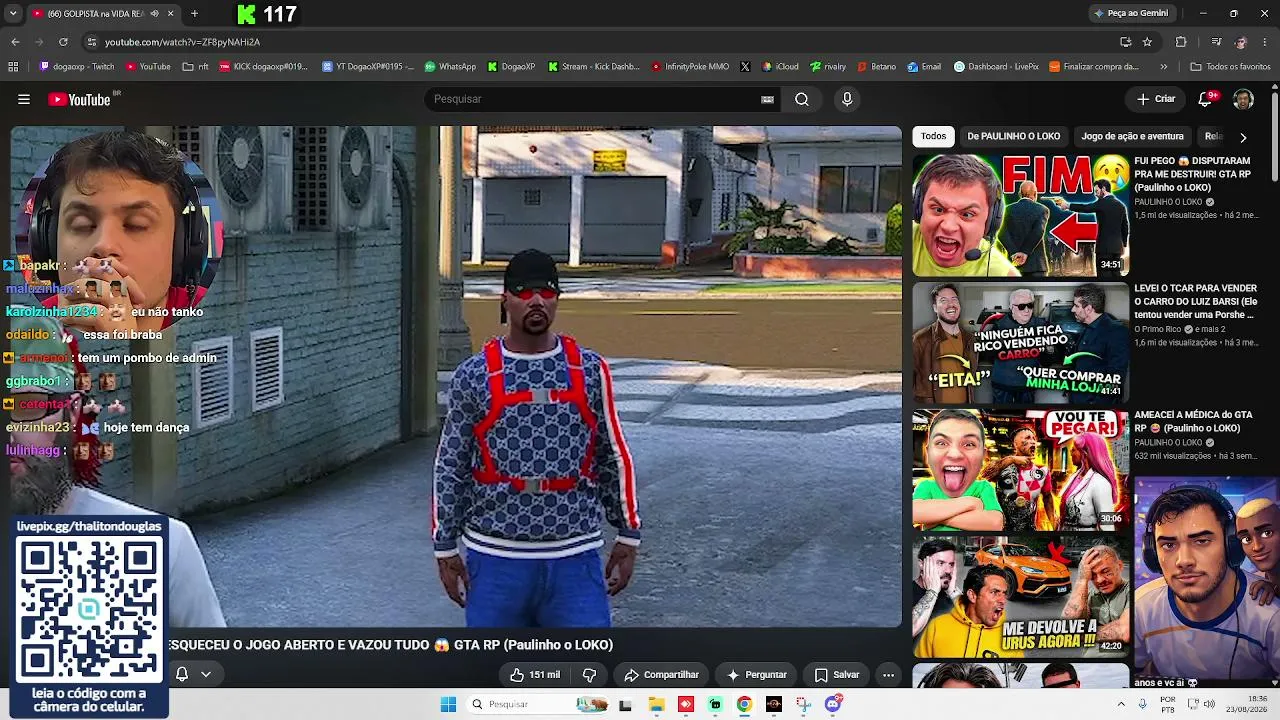The width and height of the screenshot is (1280, 720).
Task: Click the Peça ao Gemini button
Action: click(1131, 13)
